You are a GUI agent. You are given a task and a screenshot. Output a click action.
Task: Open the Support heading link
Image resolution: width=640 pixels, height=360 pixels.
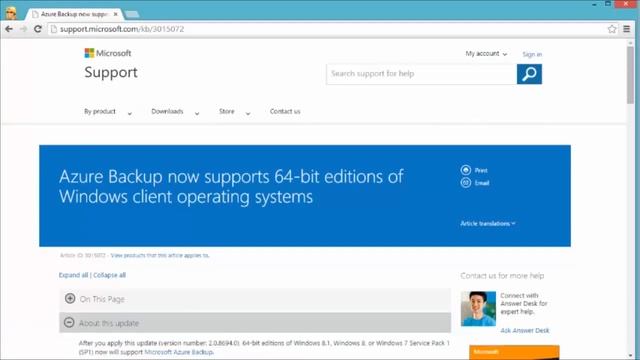pos(111,72)
